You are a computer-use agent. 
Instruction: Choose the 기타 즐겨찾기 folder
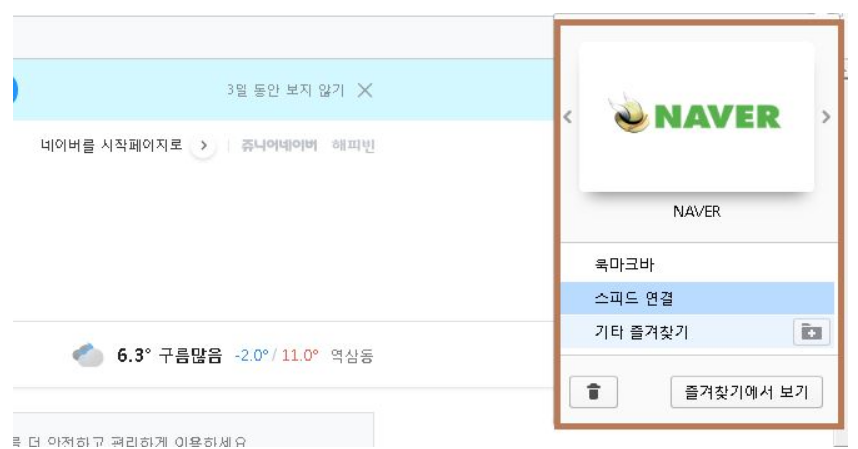pyautogui.click(x=676, y=332)
